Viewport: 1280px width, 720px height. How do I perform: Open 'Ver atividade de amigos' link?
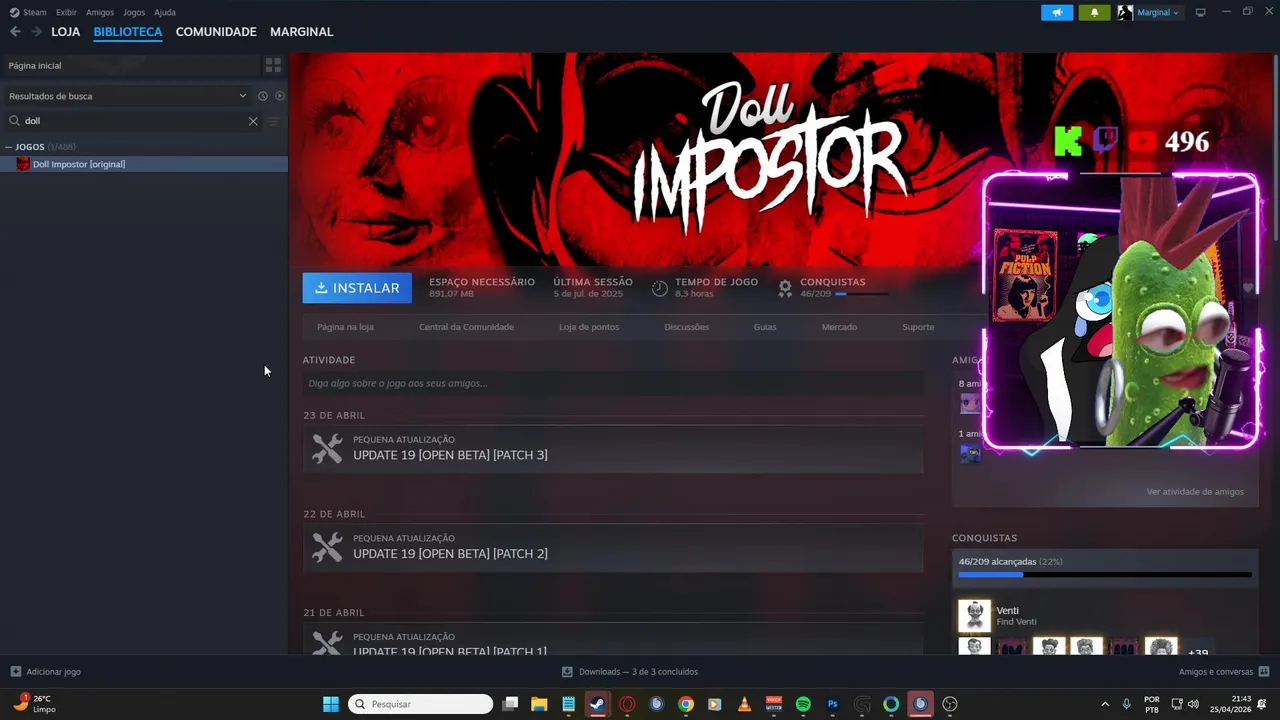(1195, 492)
